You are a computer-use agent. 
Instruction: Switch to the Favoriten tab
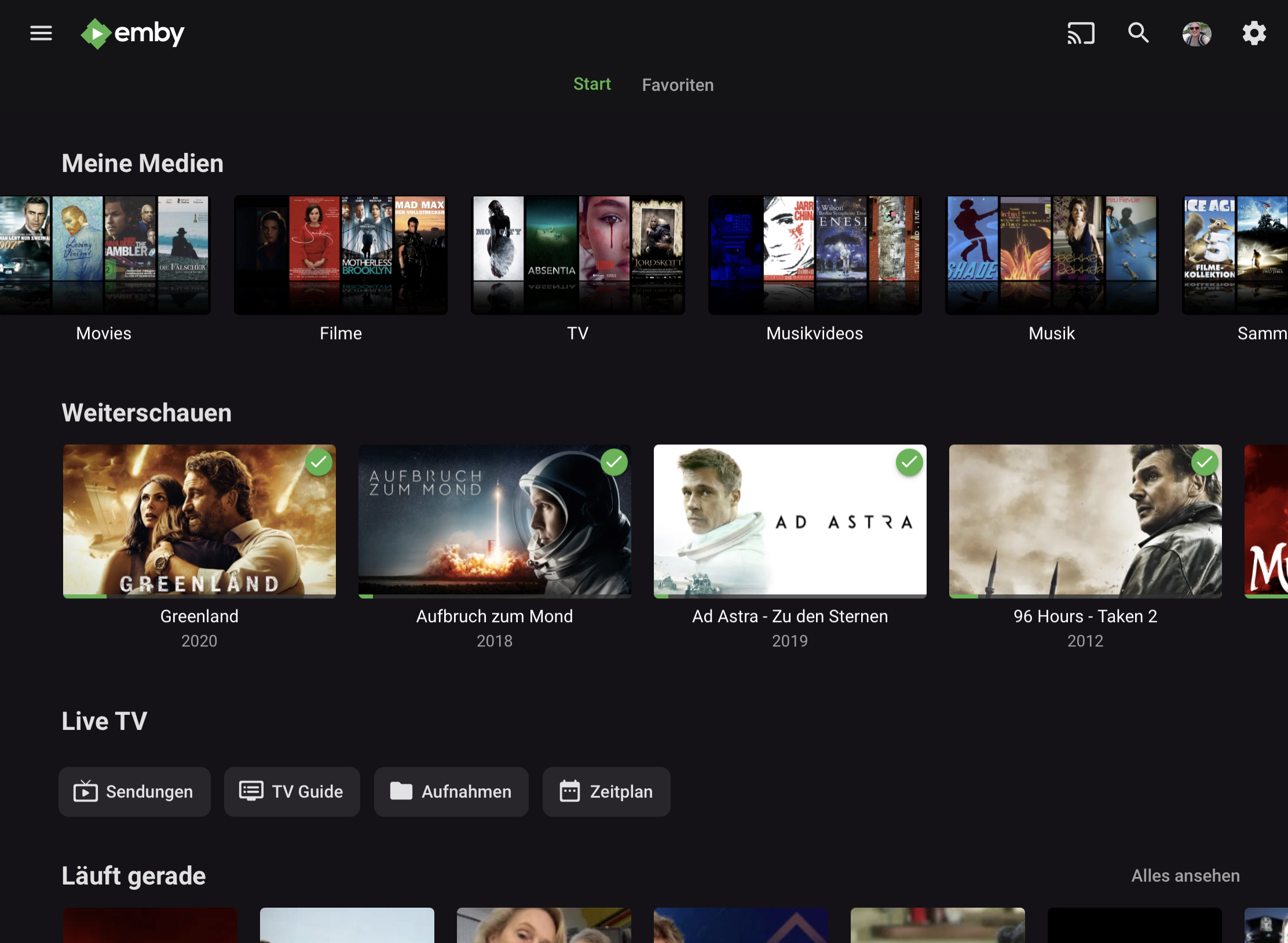pos(678,85)
